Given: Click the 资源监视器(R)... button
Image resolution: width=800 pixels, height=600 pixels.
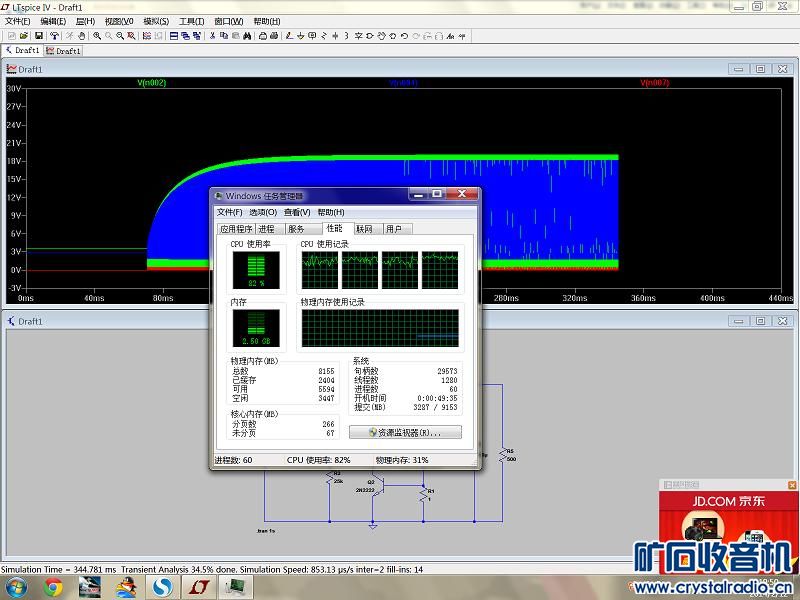Looking at the screenshot, I should click(x=405, y=433).
